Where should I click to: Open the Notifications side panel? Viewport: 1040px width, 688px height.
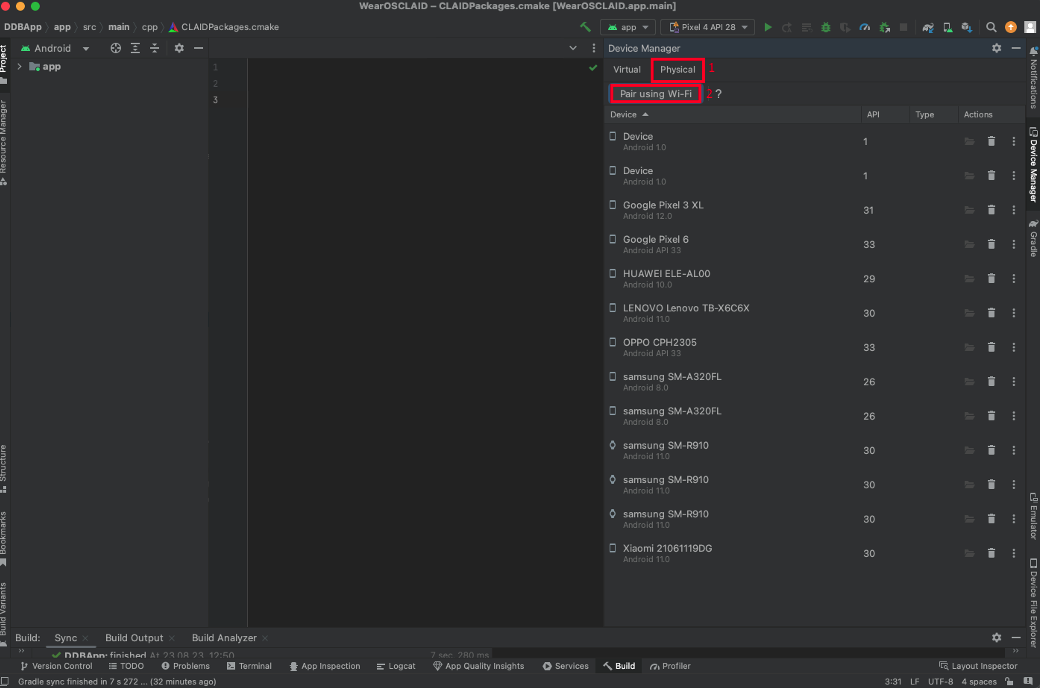click(x=1033, y=76)
